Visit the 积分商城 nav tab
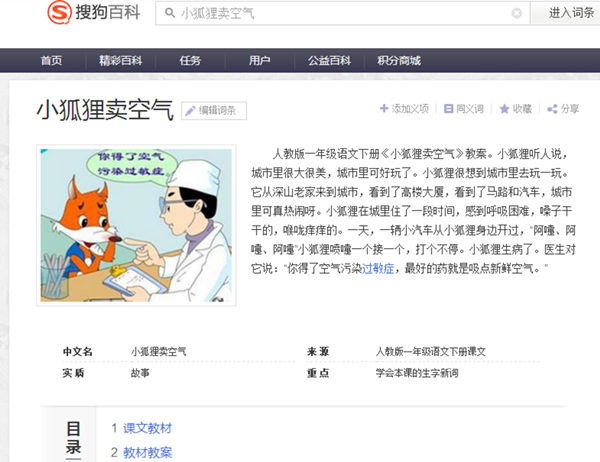This screenshot has height=462, width=600. (x=399, y=60)
